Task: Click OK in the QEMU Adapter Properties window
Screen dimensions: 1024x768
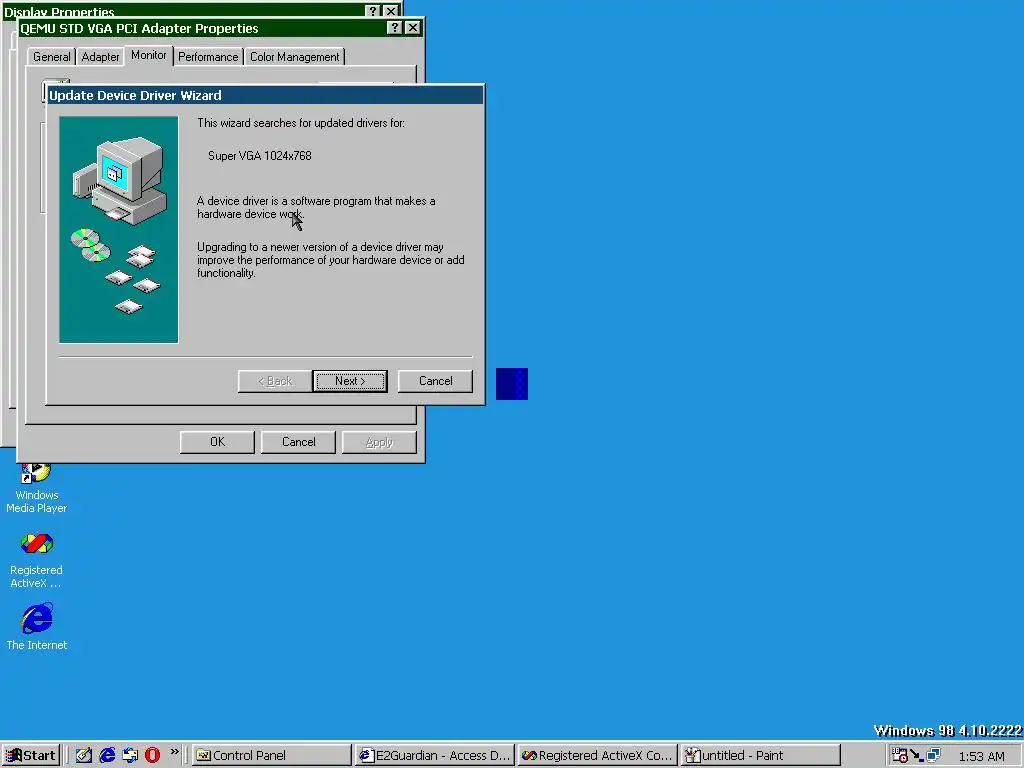Action: tap(217, 442)
